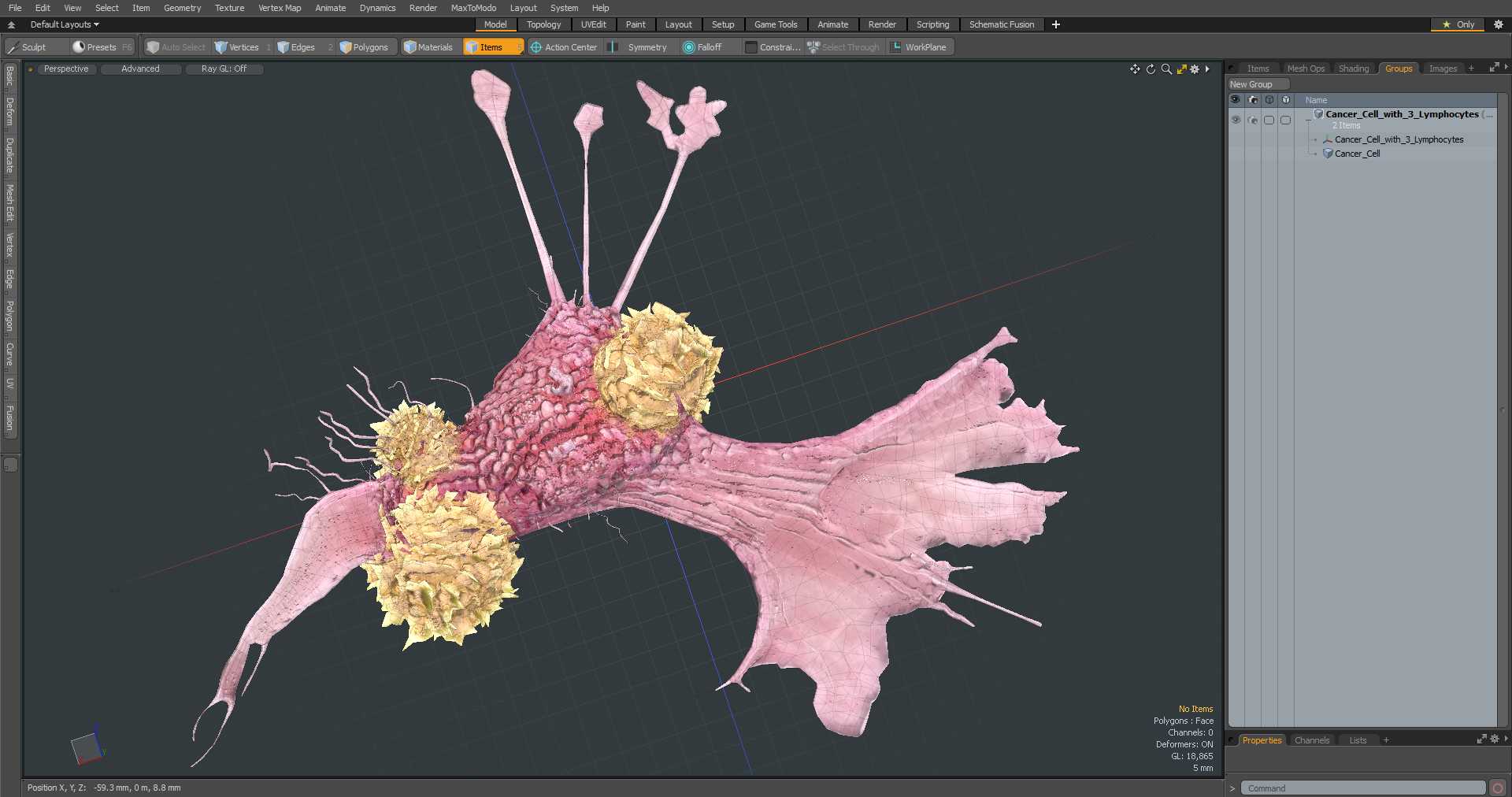Switch to the Topology layout tab

click(x=543, y=24)
